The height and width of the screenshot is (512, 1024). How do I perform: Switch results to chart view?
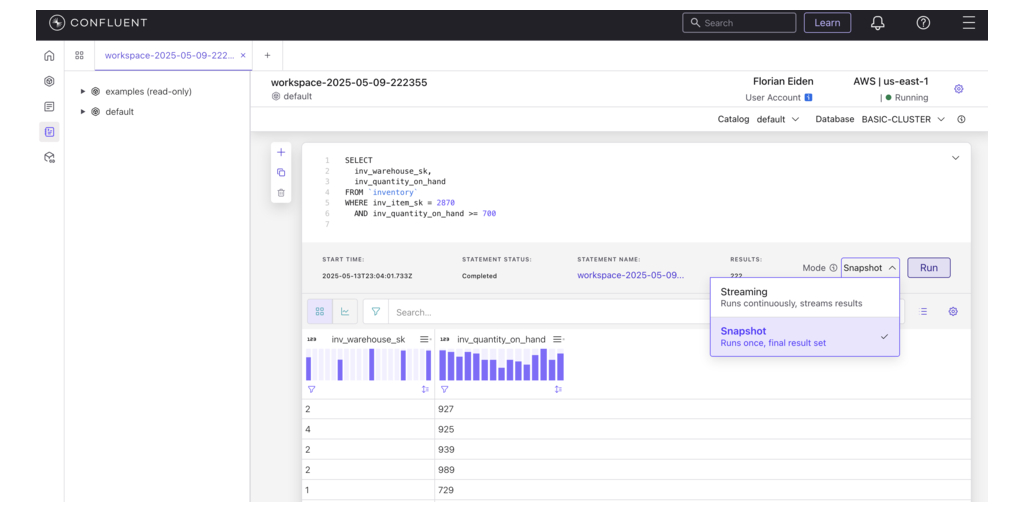click(x=345, y=312)
